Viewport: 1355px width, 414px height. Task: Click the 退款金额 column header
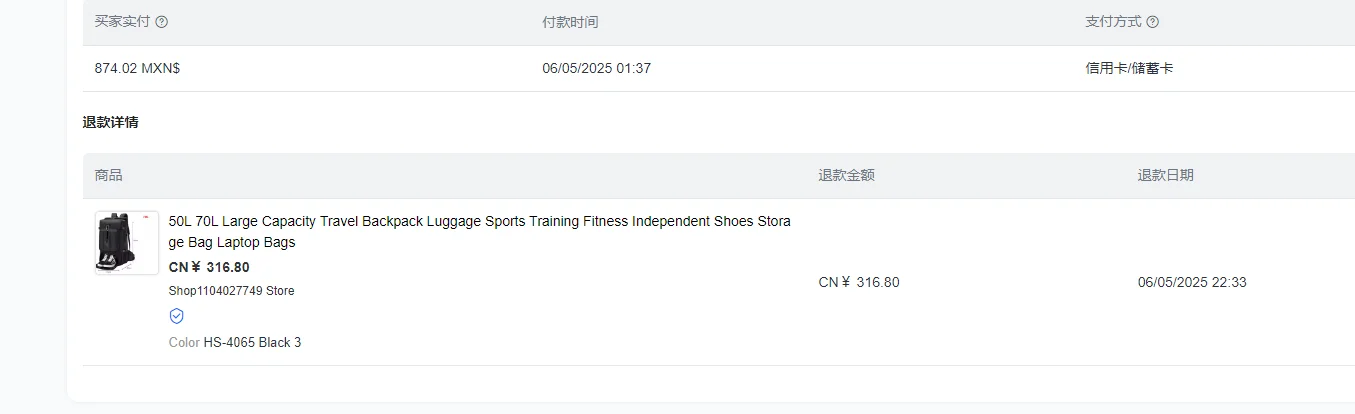tap(846, 175)
